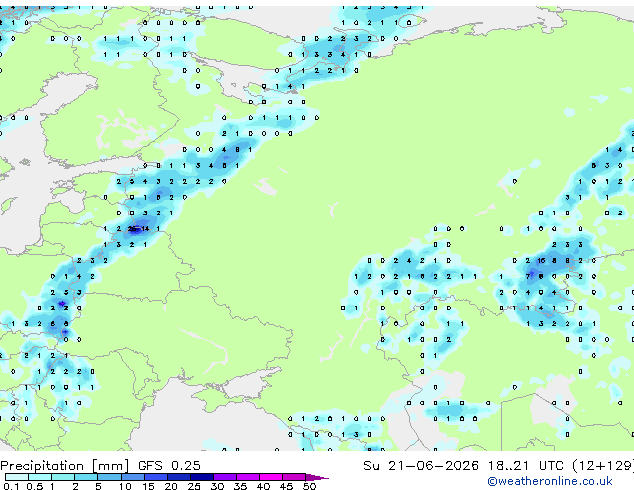Select the 0.5–1 mm legend color swatch

point(40,477)
